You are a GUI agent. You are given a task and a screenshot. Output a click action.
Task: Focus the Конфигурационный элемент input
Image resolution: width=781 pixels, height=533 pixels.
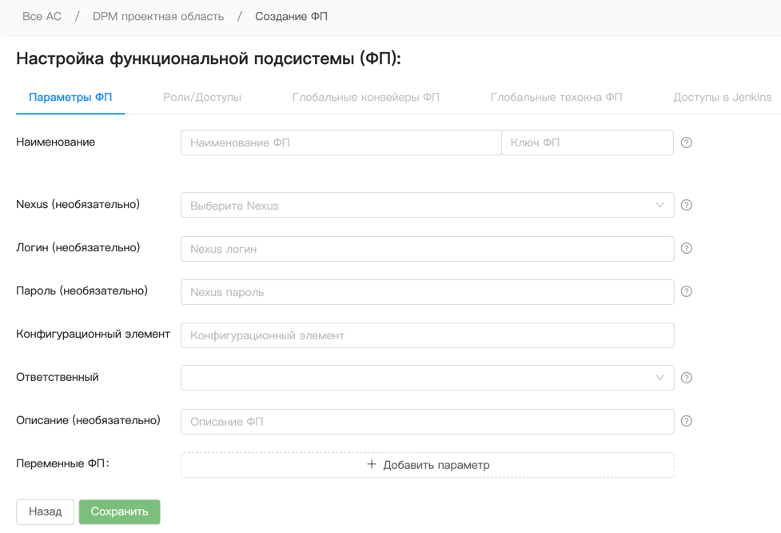click(x=427, y=335)
